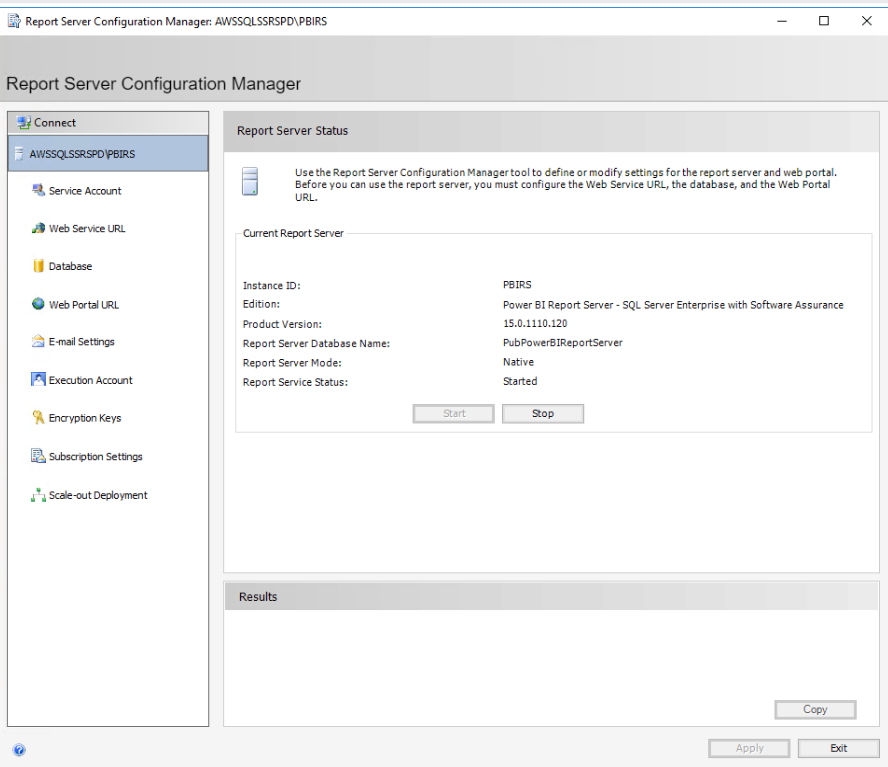888x767 pixels.
Task: Open the Service Account page
Action: click(x=85, y=191)
